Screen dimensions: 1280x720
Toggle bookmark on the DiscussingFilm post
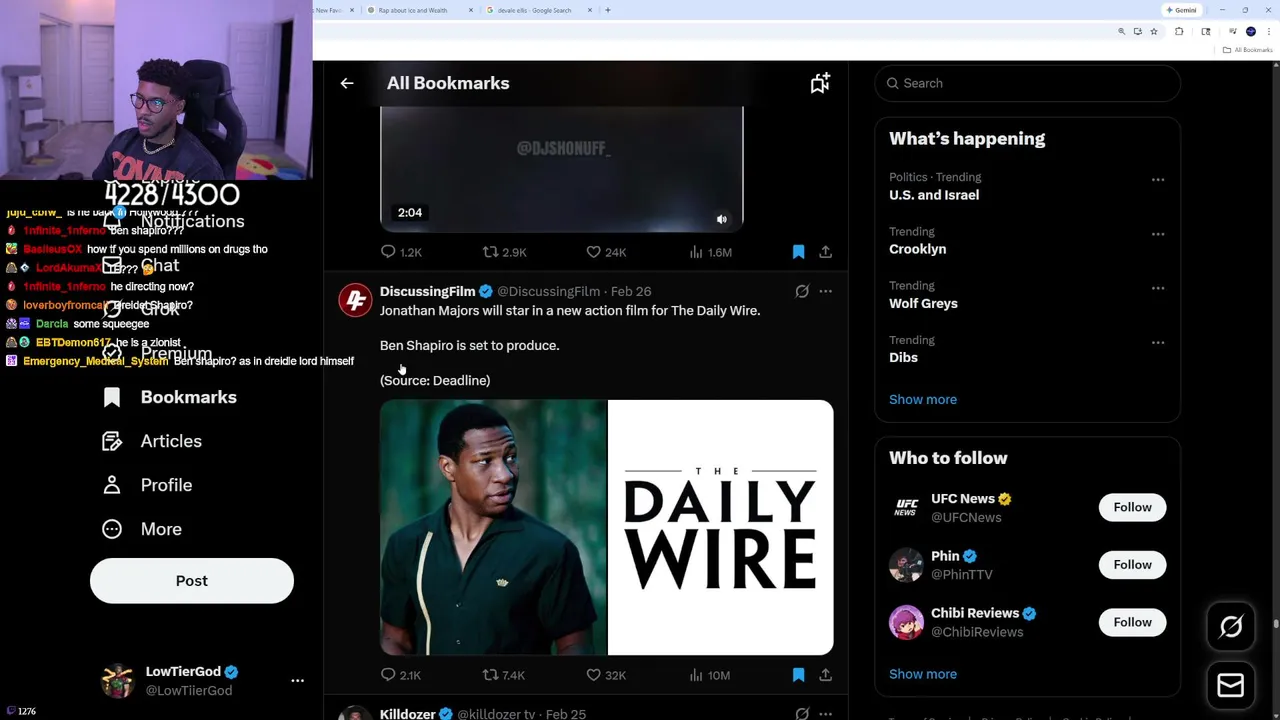click(798, 675)
